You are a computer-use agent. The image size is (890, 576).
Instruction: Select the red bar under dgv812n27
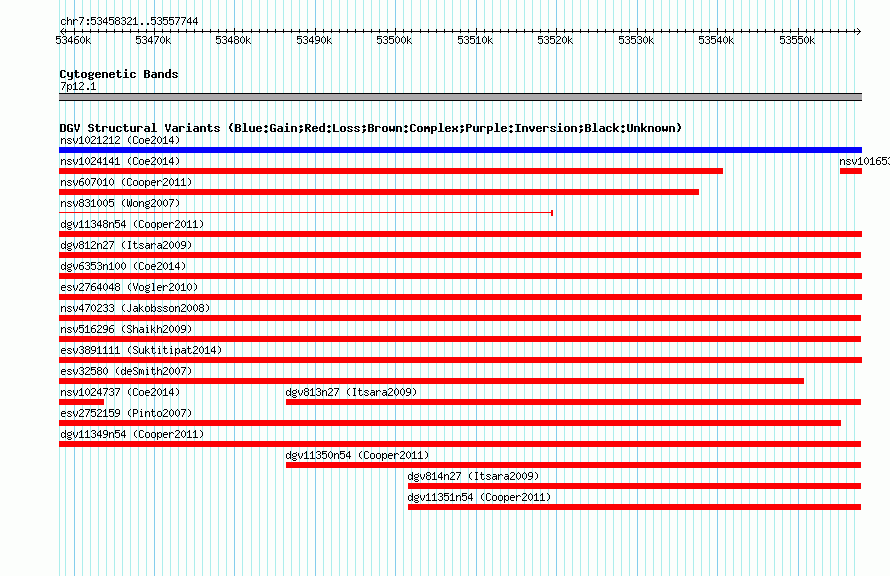click(460, 255)
